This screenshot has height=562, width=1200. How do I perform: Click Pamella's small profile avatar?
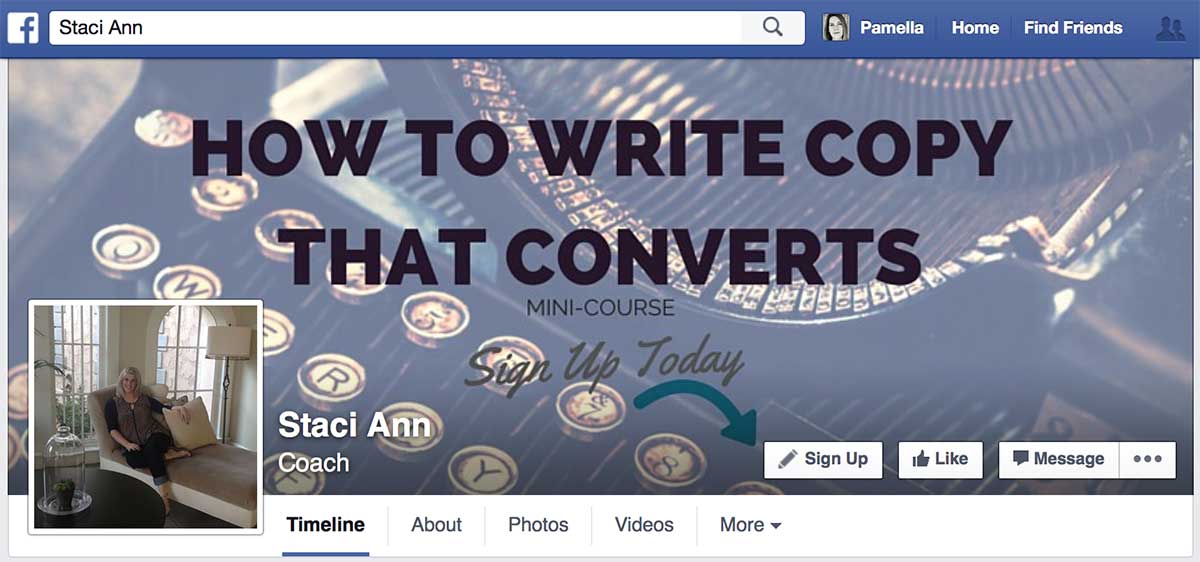836,28
